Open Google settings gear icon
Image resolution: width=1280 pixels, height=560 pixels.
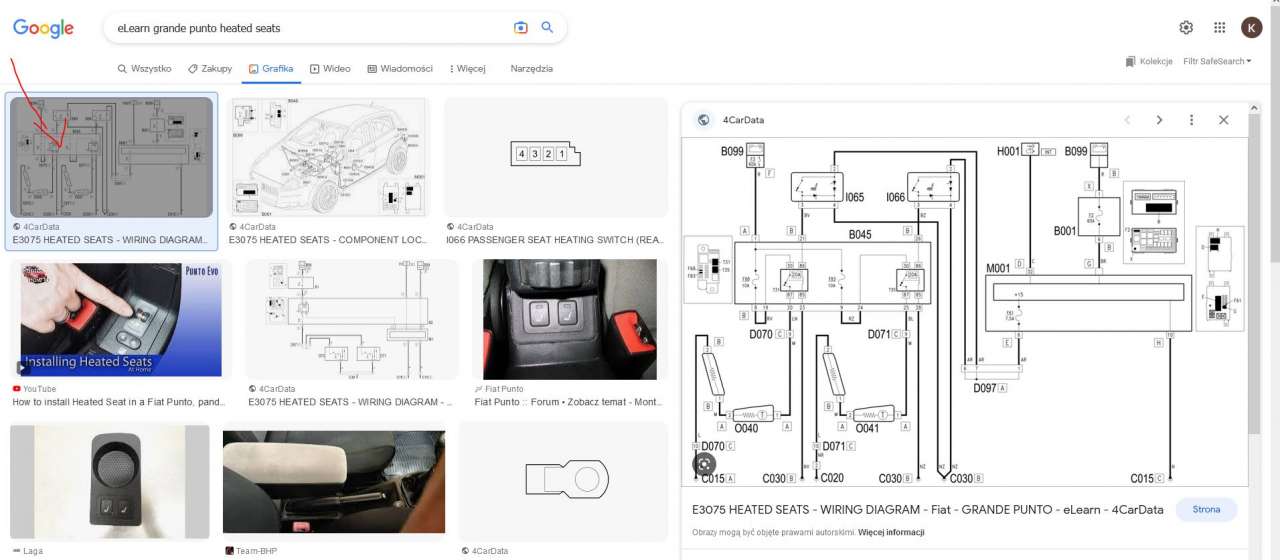click(1186, 28)
